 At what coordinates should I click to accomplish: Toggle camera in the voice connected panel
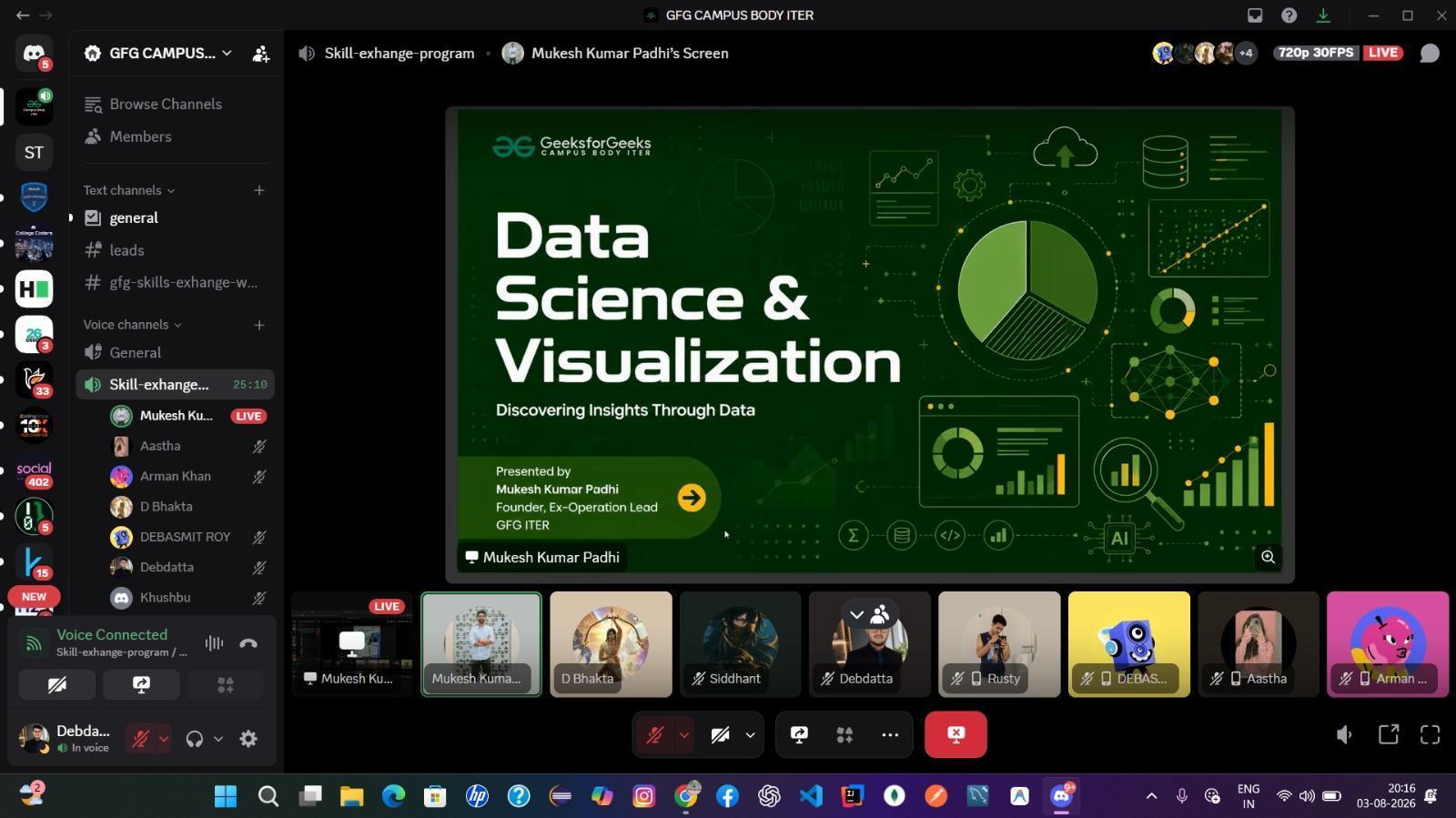coord(56,685)
